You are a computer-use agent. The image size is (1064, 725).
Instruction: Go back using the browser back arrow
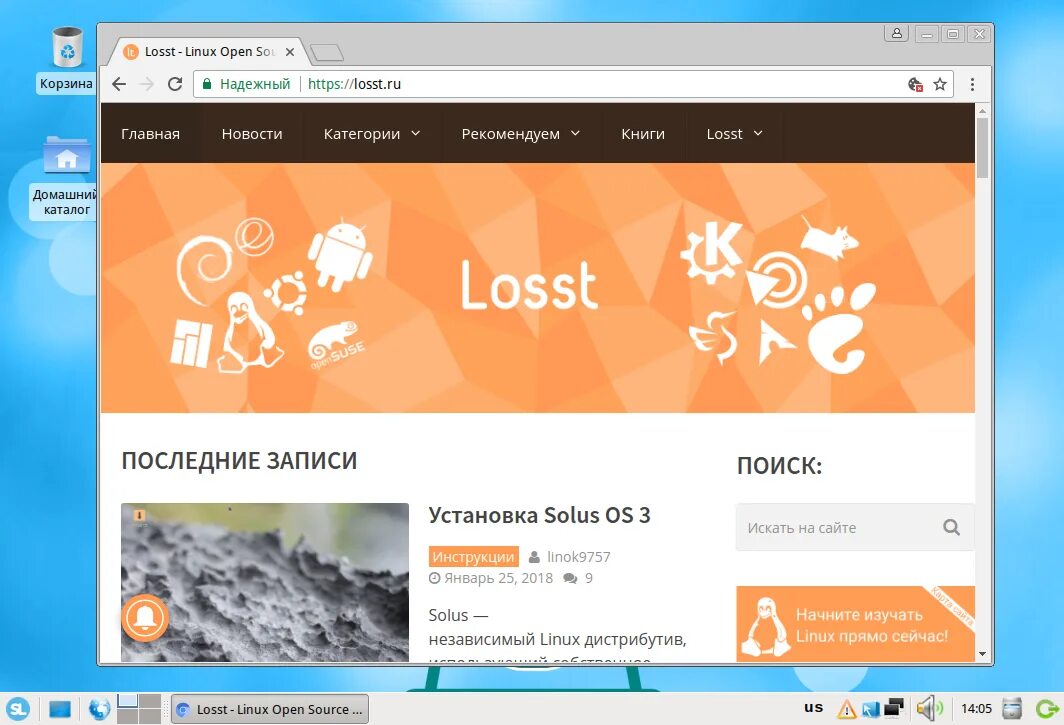(119, 84)
